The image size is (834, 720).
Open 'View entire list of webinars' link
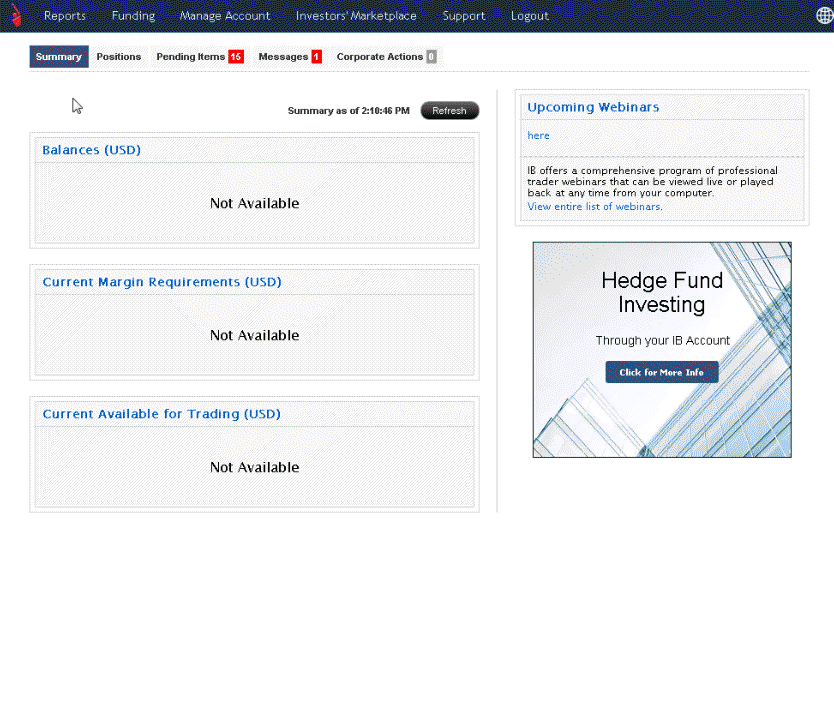click(x=595, y=206)
